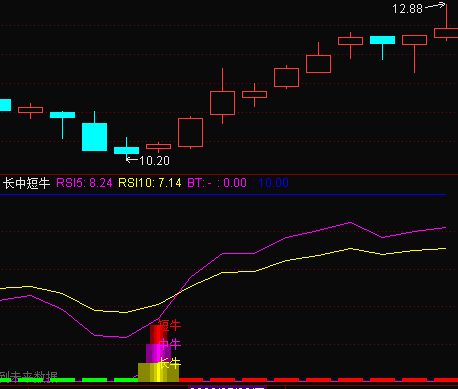Click the RSI5: 8.24 value
458x389 pixels.
pyautogui.click(x=84, y=183)
